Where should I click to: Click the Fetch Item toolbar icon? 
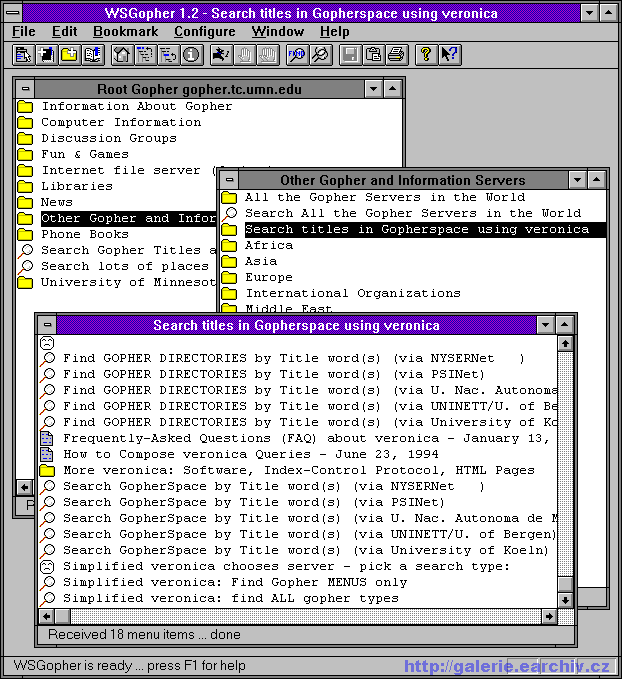(23, 55)
